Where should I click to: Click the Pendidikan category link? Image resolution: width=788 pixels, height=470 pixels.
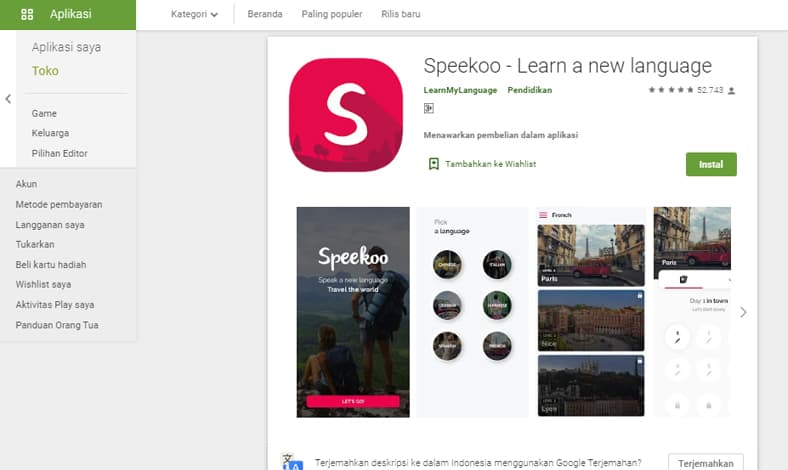tap(530, 90)
